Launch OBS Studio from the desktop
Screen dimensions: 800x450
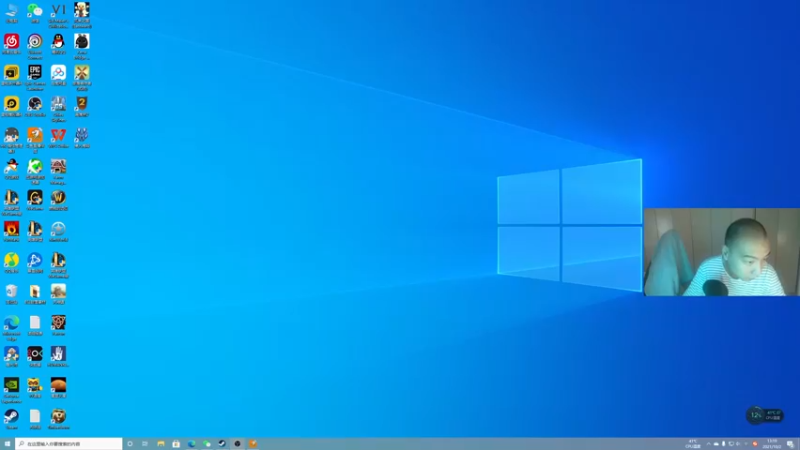[x=35, y=106]
